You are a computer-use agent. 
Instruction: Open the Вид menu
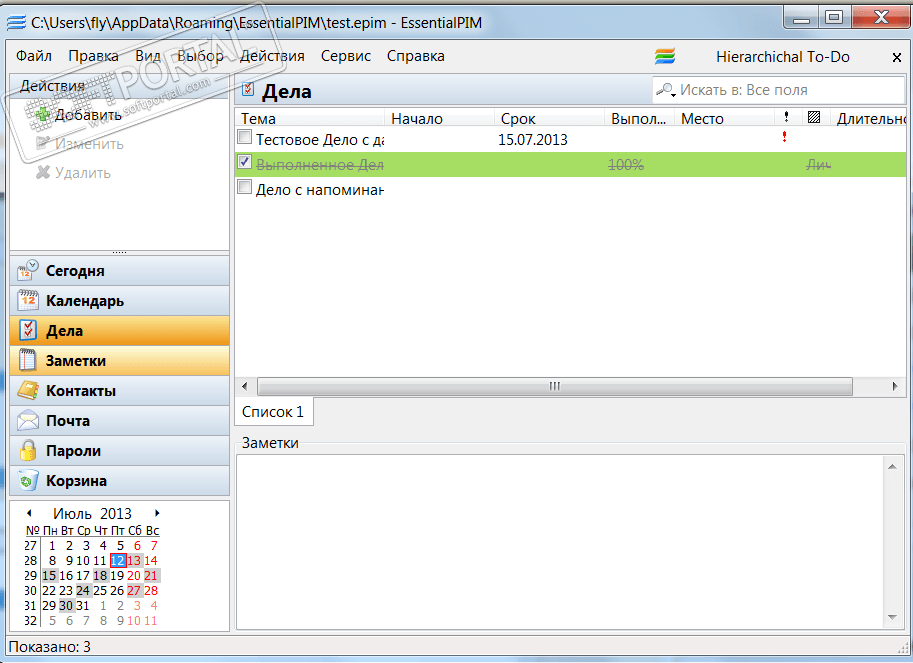point(148,56)
